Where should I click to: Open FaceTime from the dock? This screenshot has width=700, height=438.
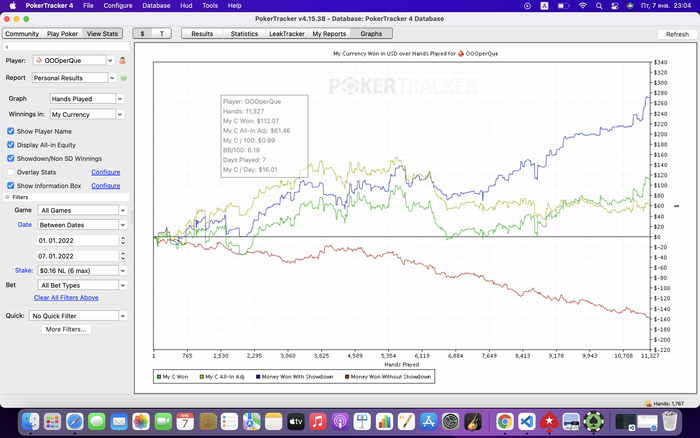point(163,421)
